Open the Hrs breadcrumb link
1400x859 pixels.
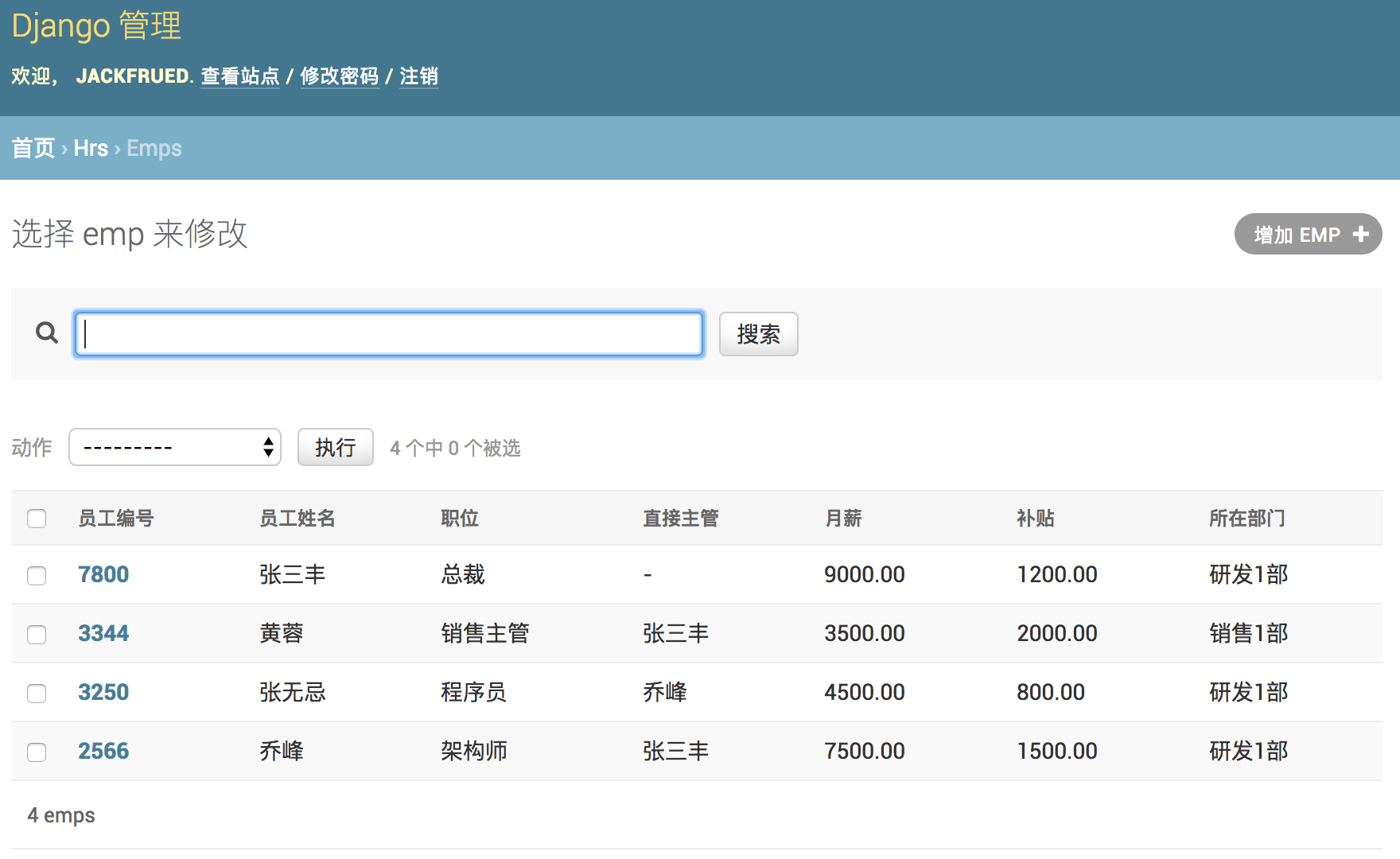coord(91,148)
